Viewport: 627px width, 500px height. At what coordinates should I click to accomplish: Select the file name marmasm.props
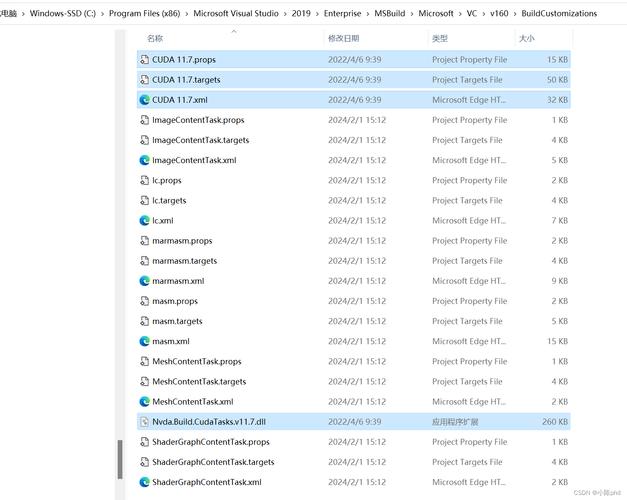pos(182,241)
